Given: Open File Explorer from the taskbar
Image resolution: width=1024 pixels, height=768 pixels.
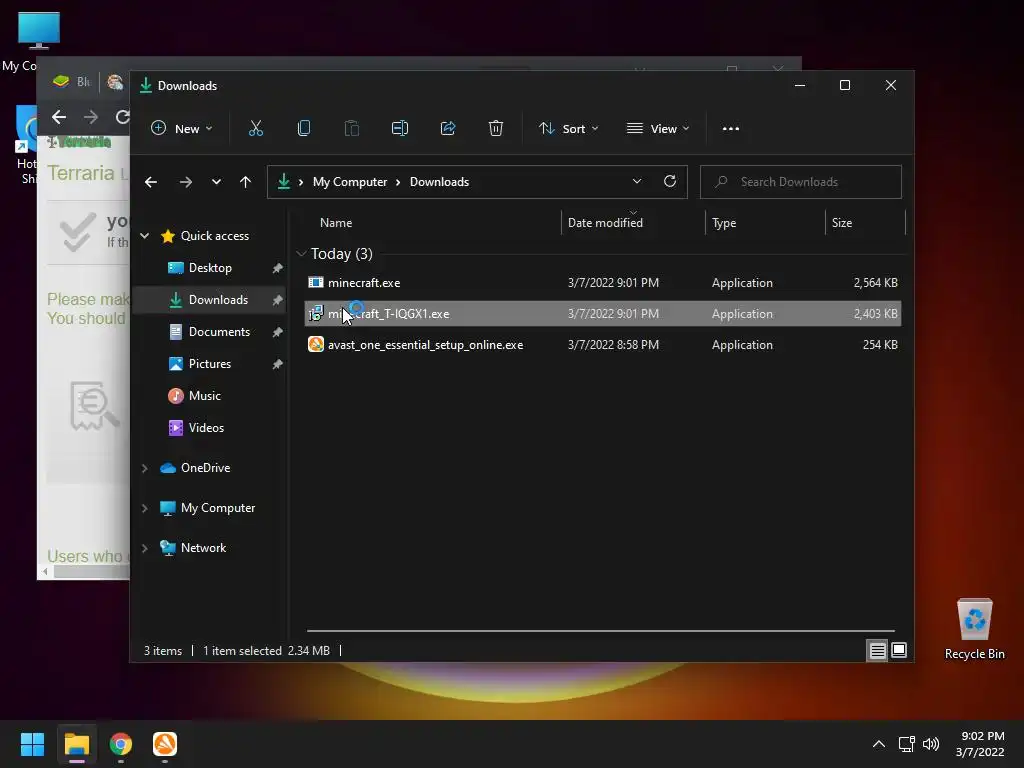Looking at the screenshot, I should pyautogui.click(x=77, y=744).
